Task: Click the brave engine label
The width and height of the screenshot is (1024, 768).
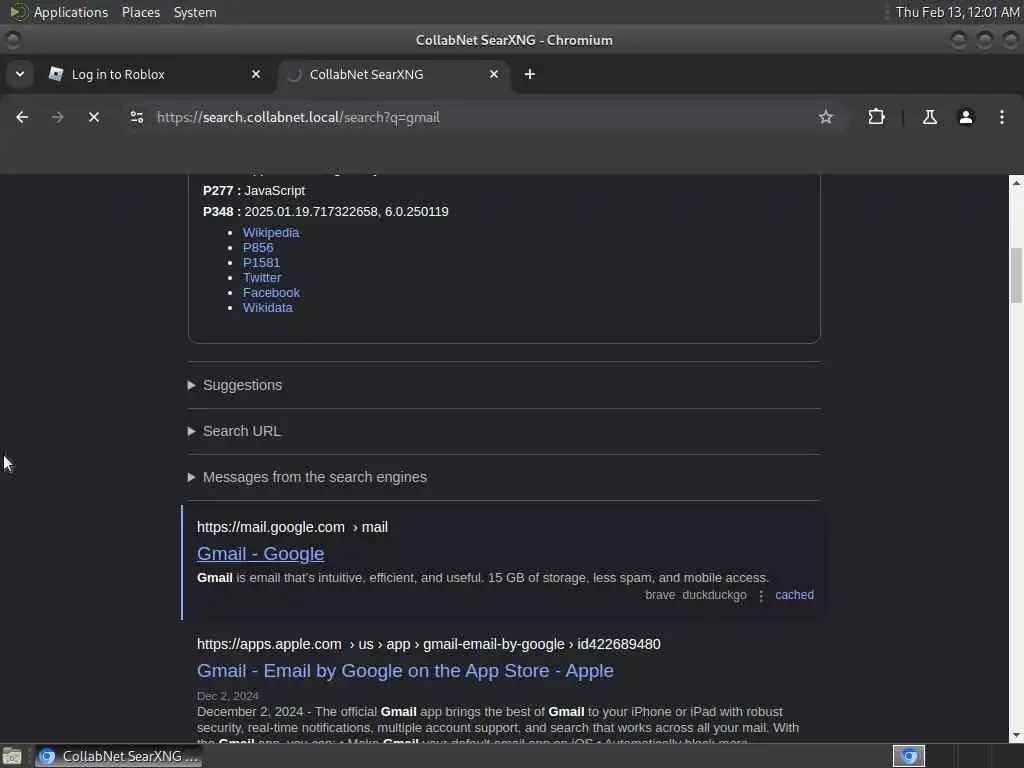Action: pos(660,595)
